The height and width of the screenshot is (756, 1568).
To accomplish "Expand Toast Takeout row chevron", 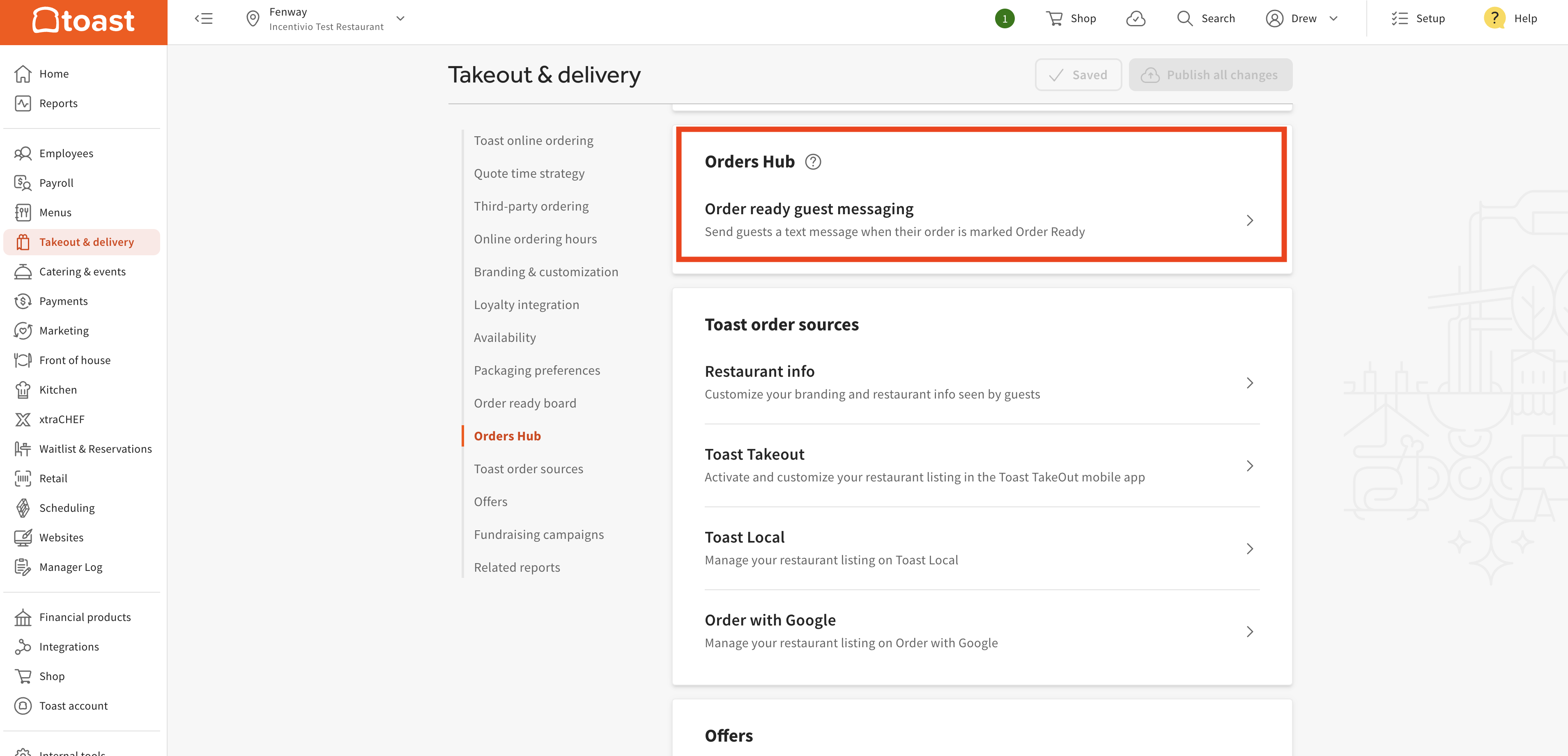I will tap(1249, 466).
